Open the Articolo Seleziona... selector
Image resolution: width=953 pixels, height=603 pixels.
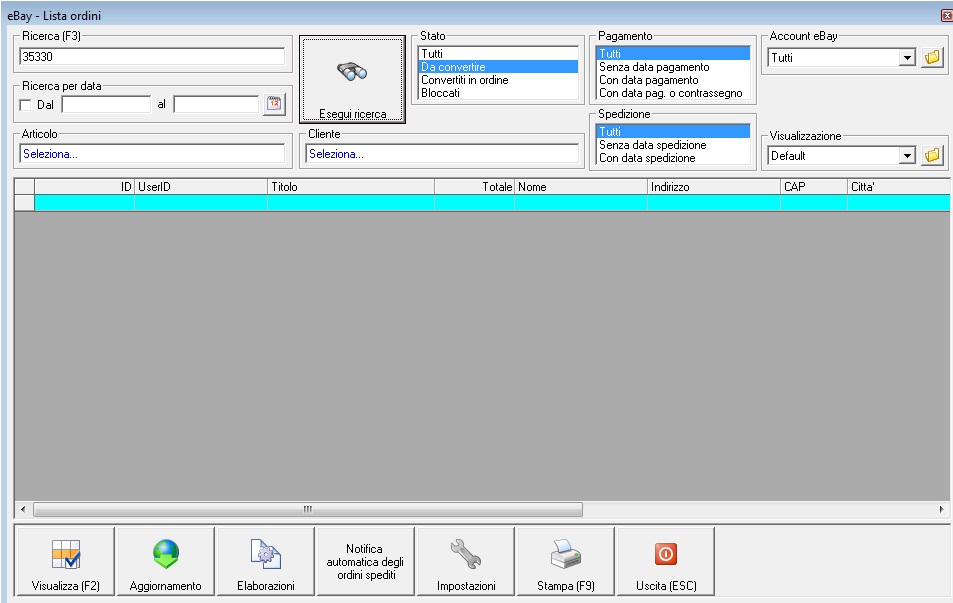pos(152,154)
